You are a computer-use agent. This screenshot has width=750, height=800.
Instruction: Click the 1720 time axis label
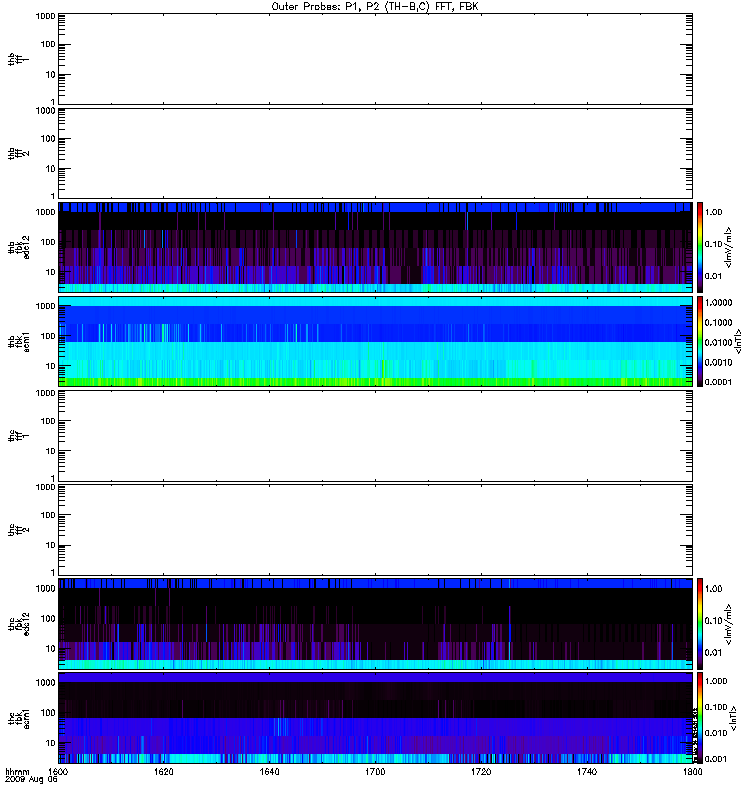tap(481, 771)
